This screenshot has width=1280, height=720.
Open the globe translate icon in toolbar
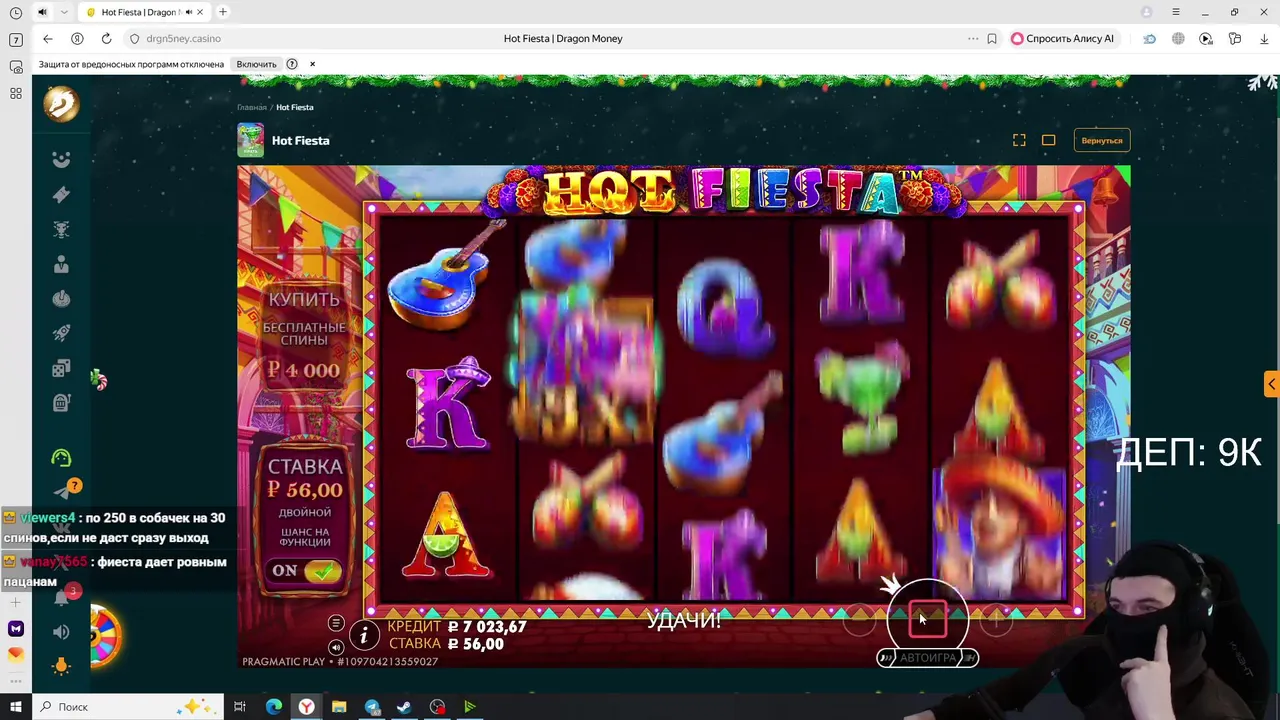tap(1178, 38)
